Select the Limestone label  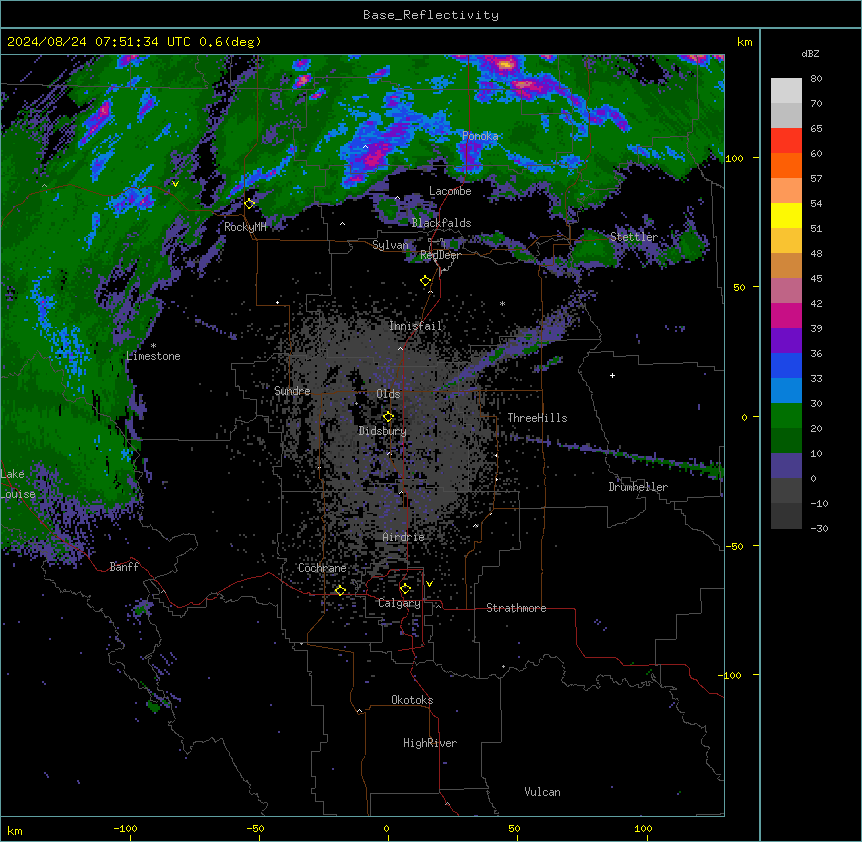[153, 356]
